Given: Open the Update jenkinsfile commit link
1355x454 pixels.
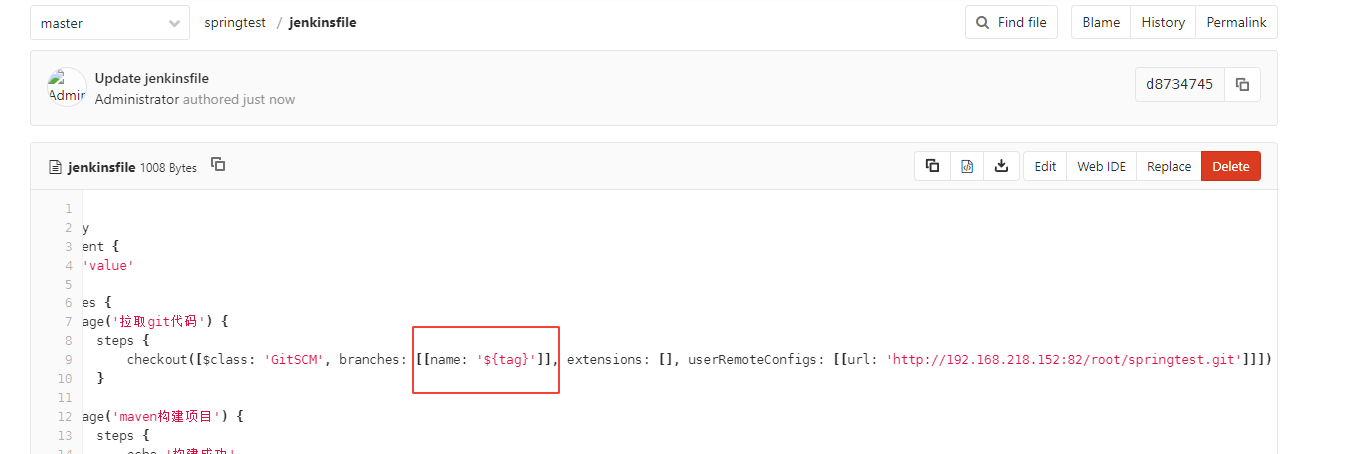Looking at the screenshot, I should (x=152, y=78).
